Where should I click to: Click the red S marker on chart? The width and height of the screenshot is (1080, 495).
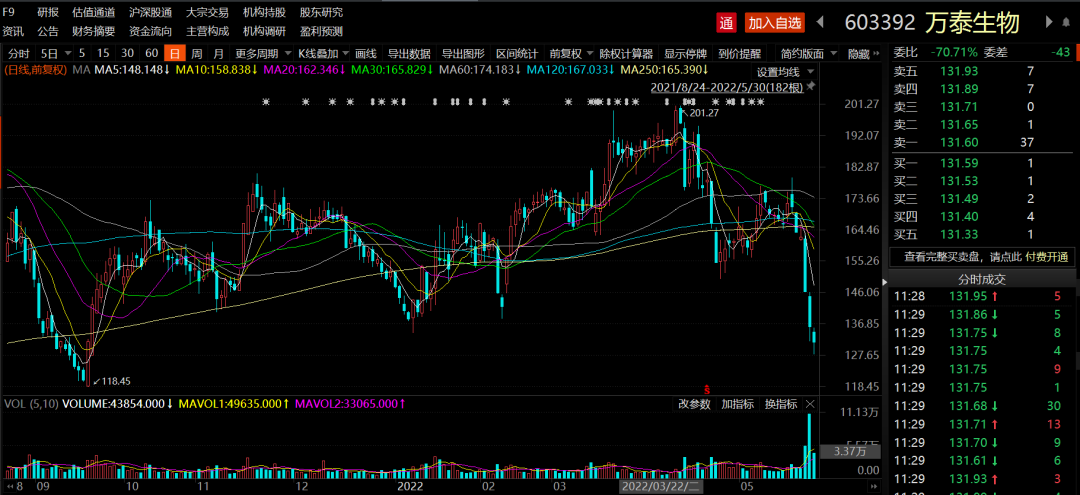tap(707, 387)
